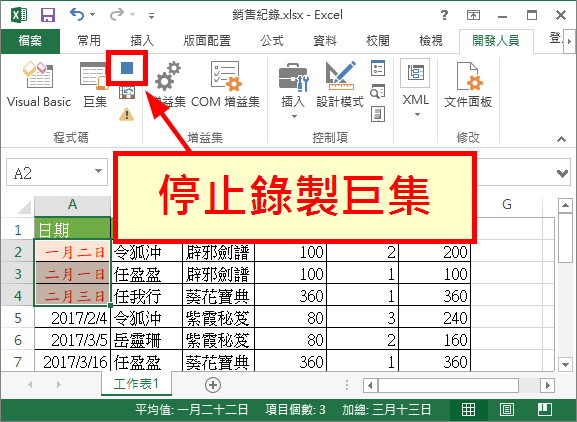This screenshot has height=422, width=577.
Task: Switch to the 資料 tab
Action: click(x=325, y=41)
